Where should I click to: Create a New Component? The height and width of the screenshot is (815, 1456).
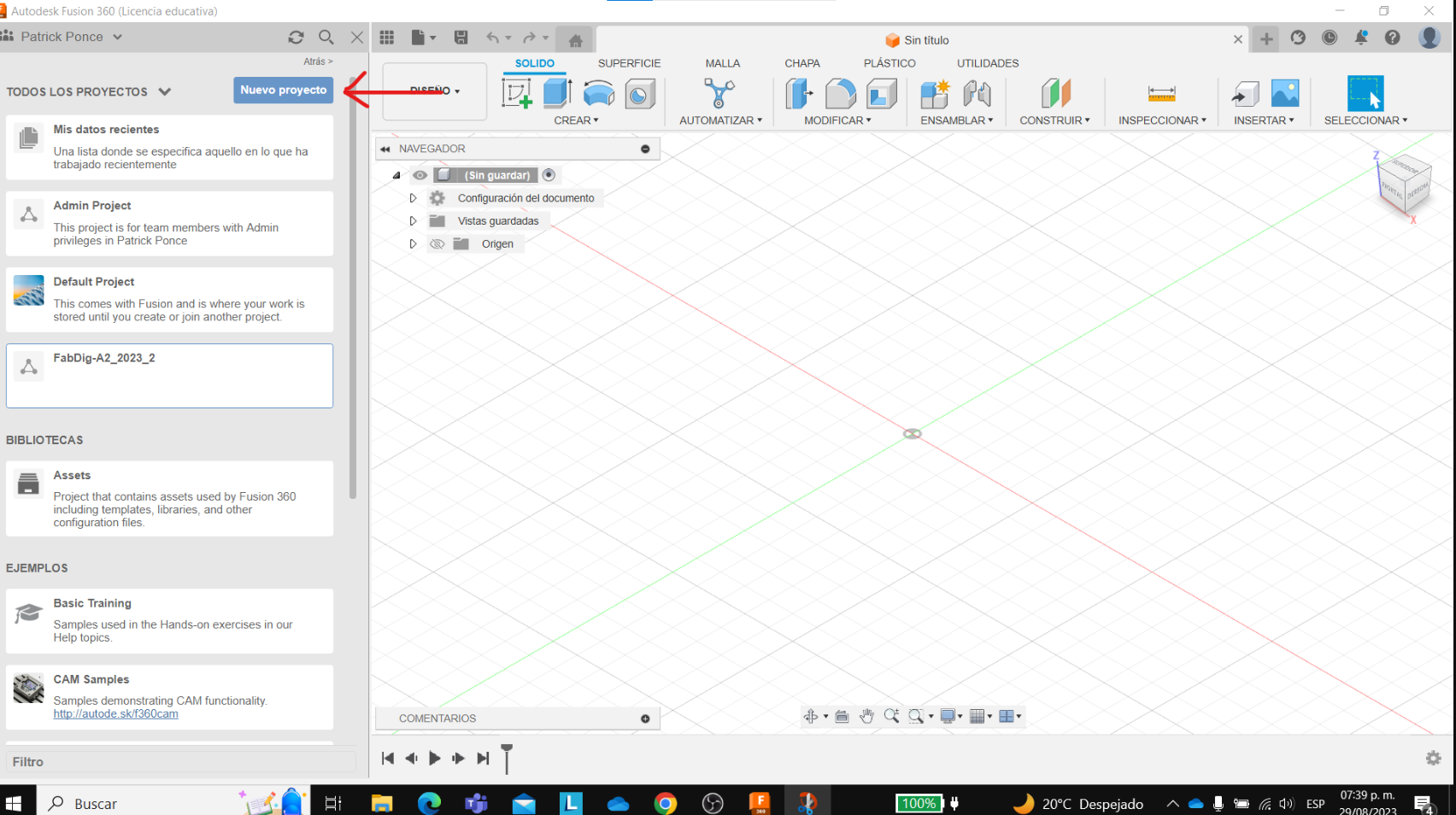pyautogui.click(x=935, y=93)
